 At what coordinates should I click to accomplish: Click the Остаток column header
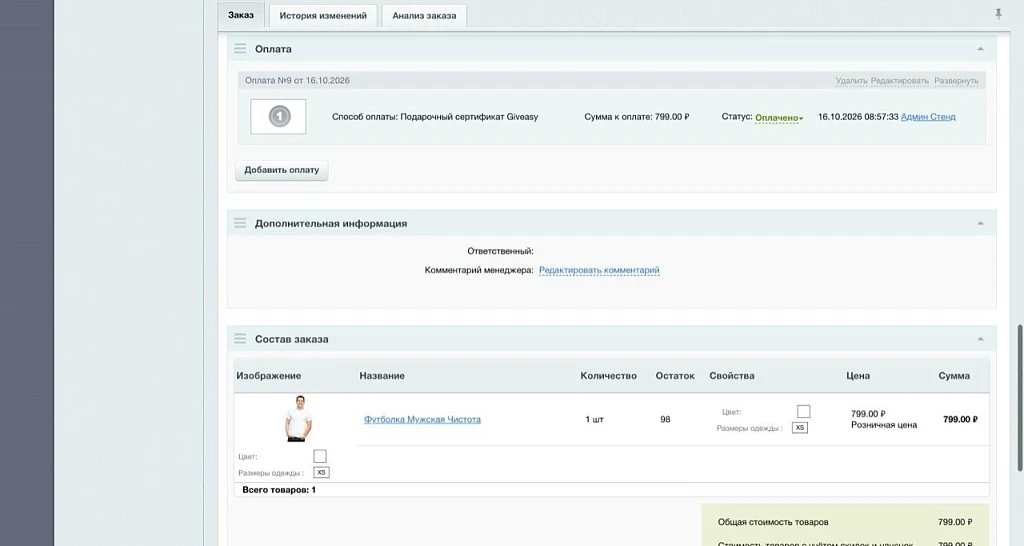675,376
